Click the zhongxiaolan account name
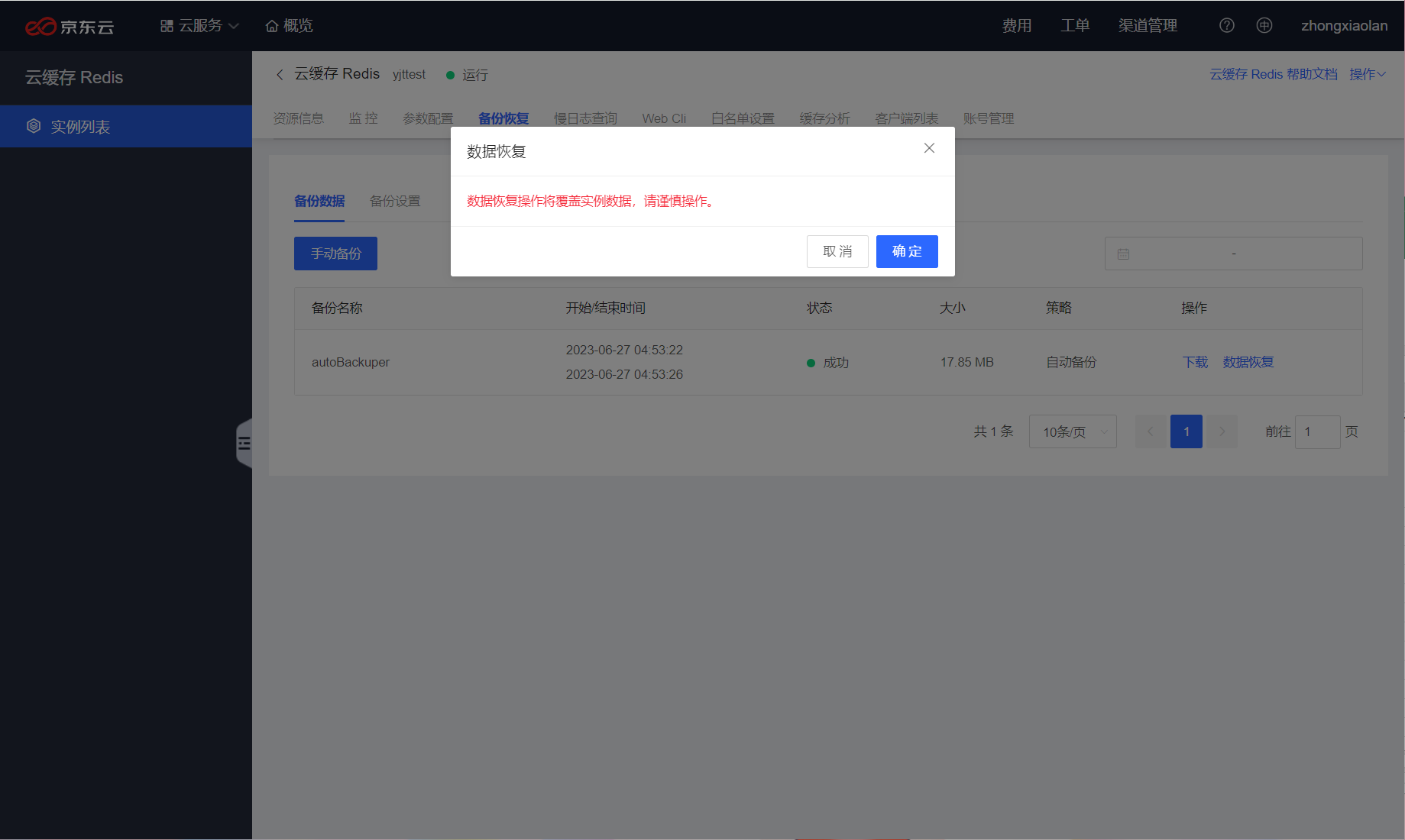Image resolution: width=1405 pixels, height=840 pixels. pos(1344,26)
